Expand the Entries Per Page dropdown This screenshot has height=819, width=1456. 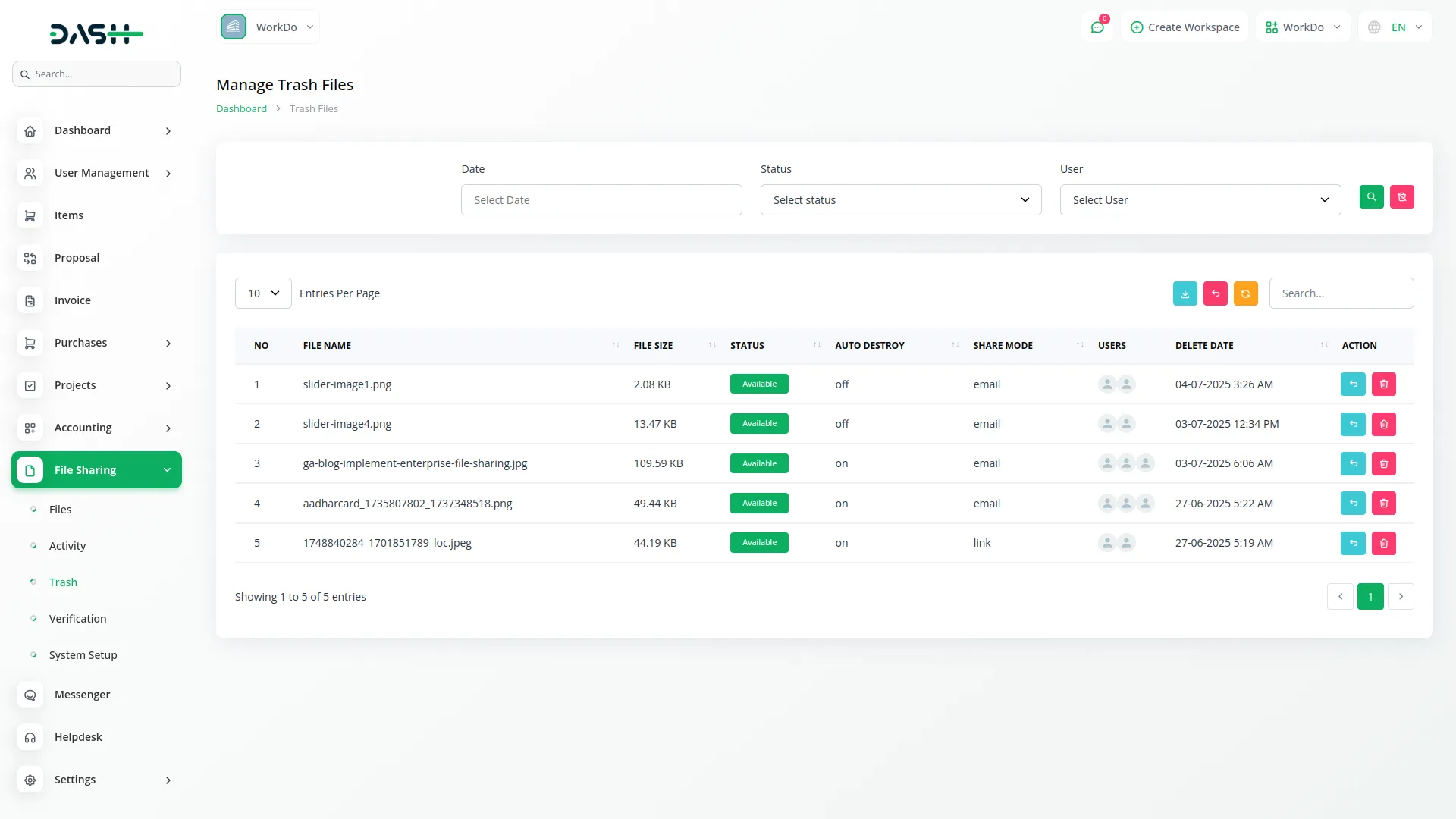[262, 293]
